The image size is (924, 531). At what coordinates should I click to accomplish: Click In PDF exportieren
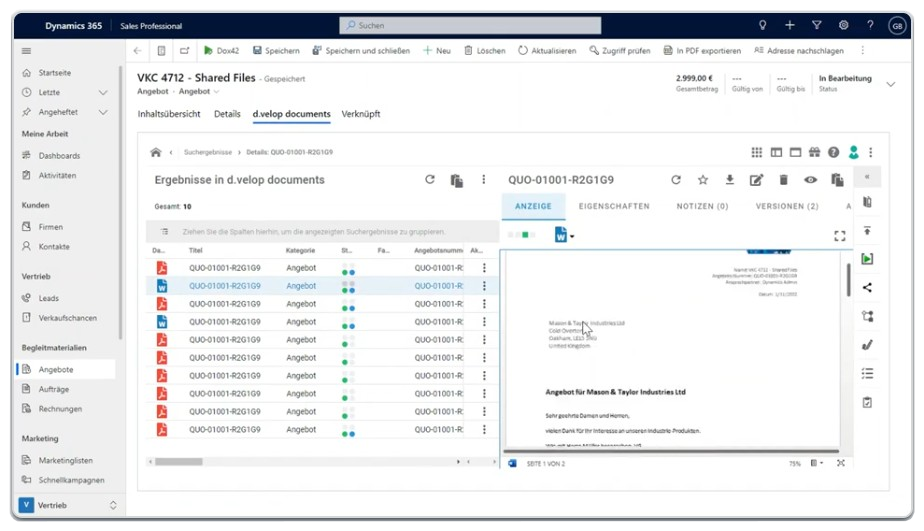tap(702, 51)
